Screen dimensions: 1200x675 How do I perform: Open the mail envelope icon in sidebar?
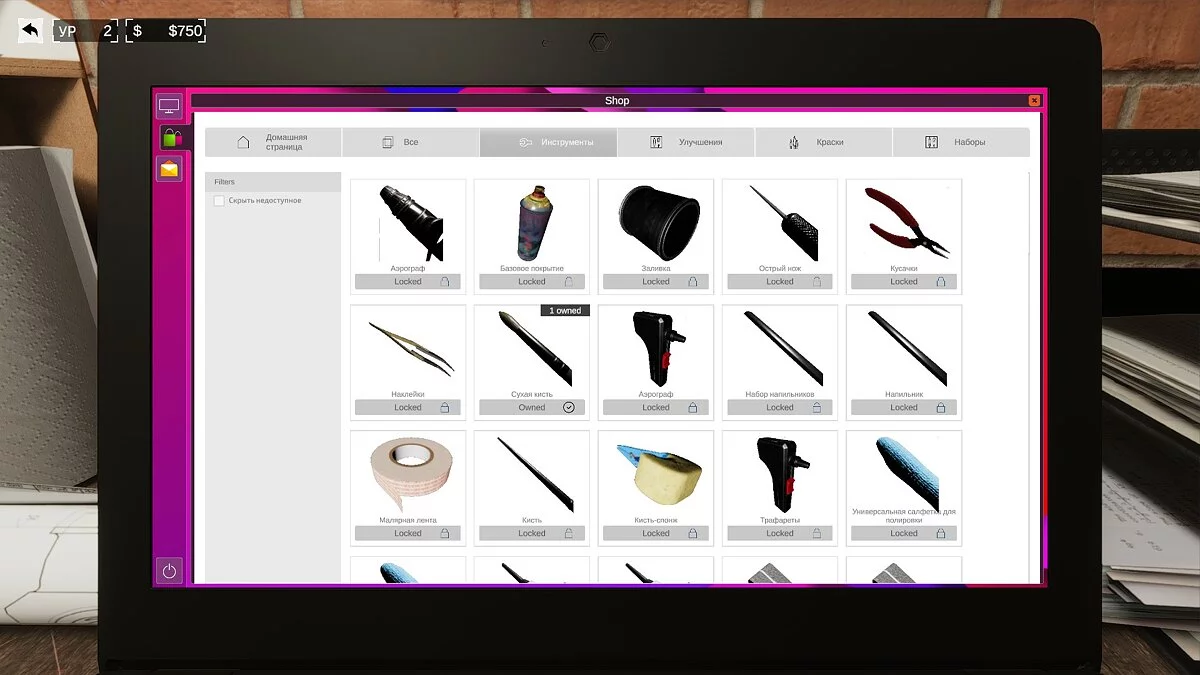point(169,169)
